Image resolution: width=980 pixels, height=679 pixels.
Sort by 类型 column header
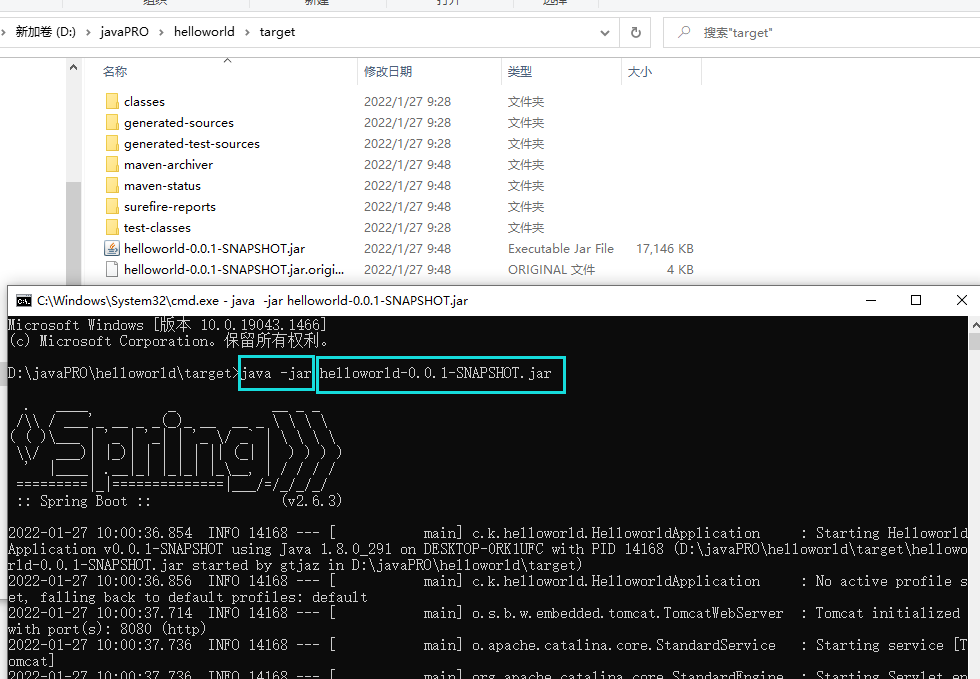pos(520,72)
